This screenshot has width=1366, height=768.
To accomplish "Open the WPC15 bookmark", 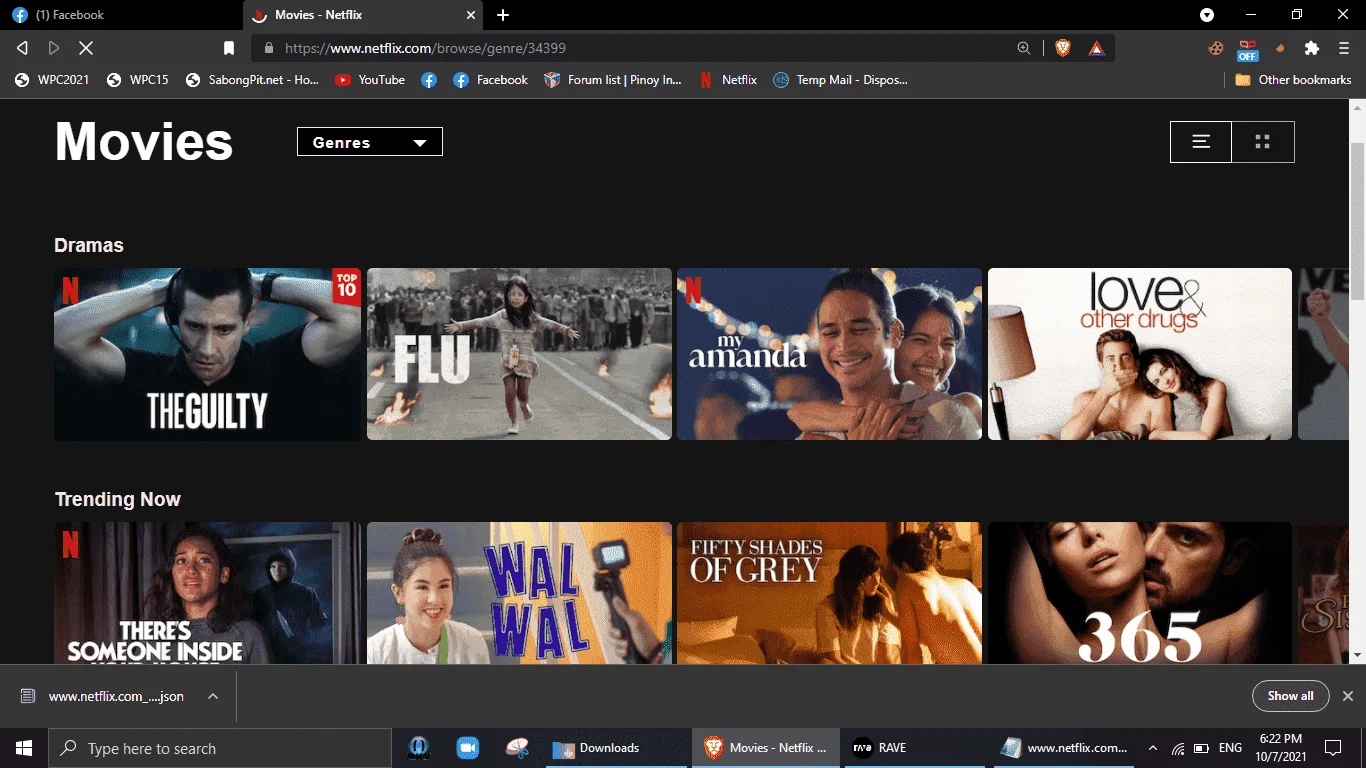I will click(x=138, y=80).
